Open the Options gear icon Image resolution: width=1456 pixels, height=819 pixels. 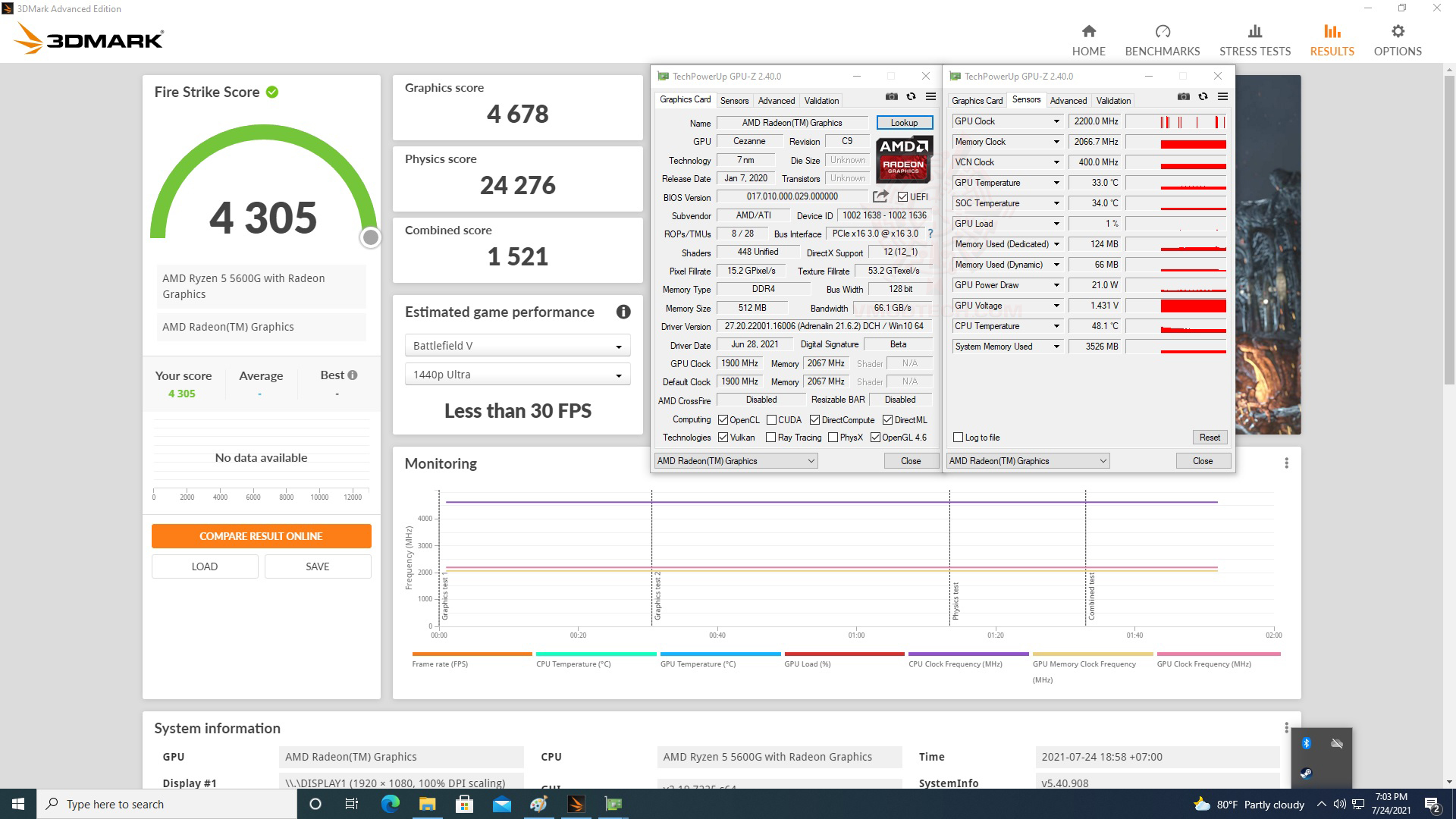coord(1397,32)
